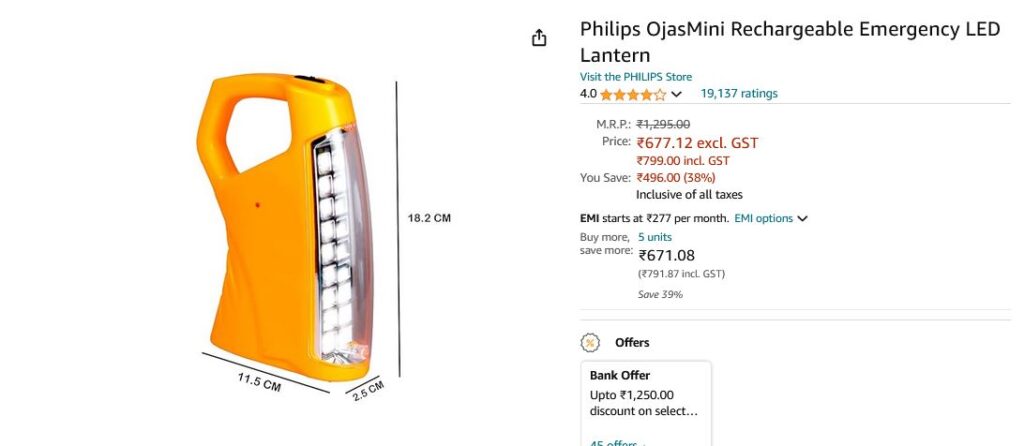Click the ₹799.00 incl. GST price
The width and height of the screenshot is (1024, 446).
click(x=683, y=160)
